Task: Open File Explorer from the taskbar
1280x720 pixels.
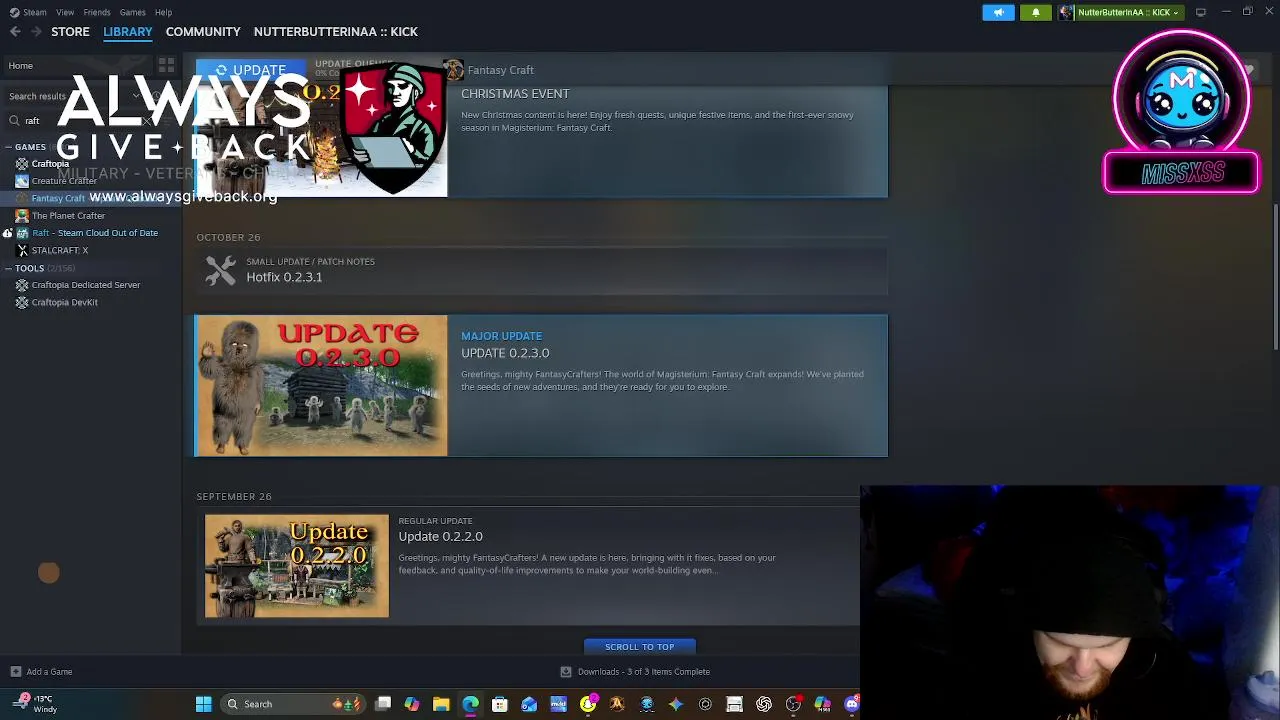Action: pos(441,704)
